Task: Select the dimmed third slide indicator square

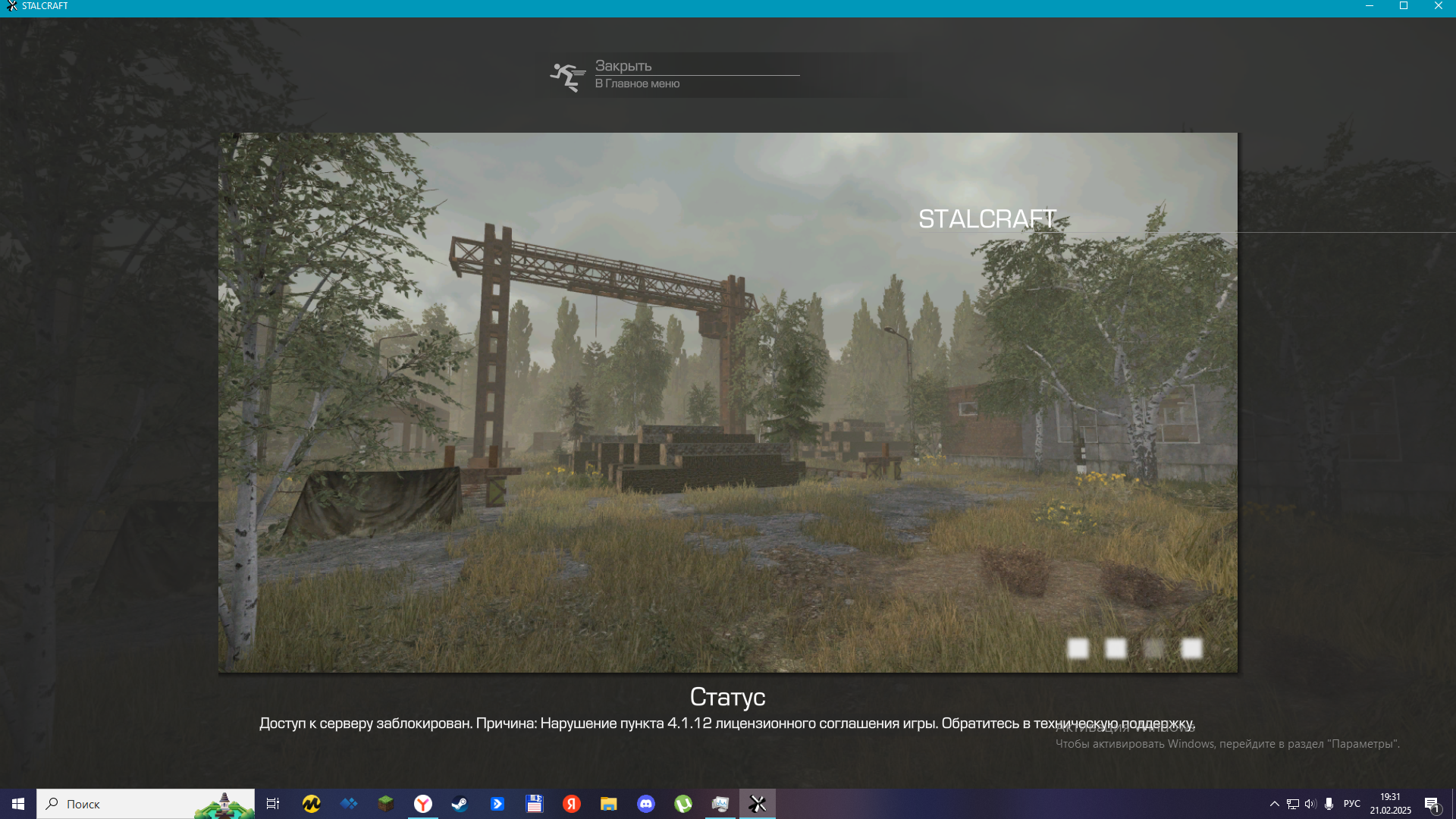Action: click(1153, 648)
